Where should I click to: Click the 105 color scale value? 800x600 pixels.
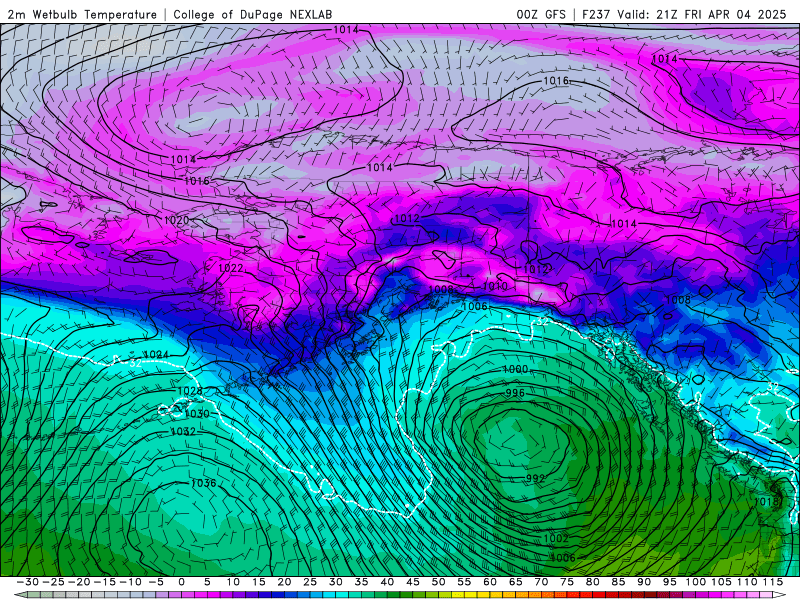coord(721,582)
